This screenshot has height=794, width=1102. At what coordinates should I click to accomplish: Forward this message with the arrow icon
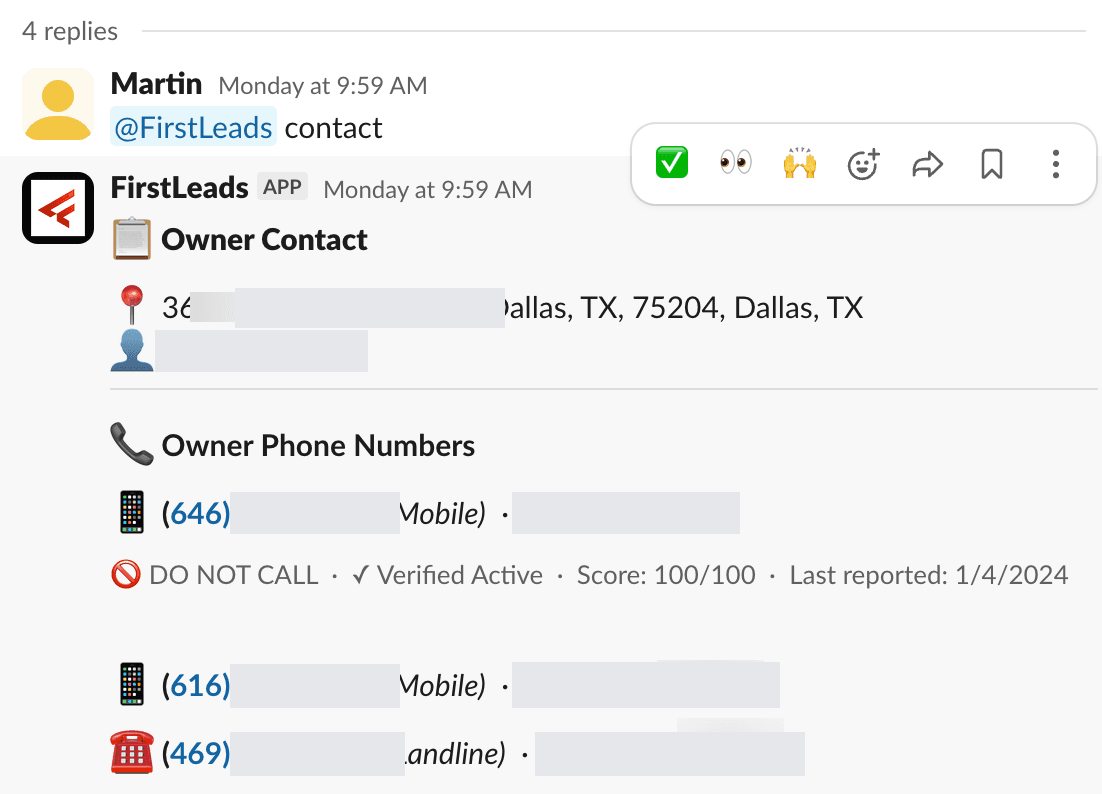coord(927,164)
